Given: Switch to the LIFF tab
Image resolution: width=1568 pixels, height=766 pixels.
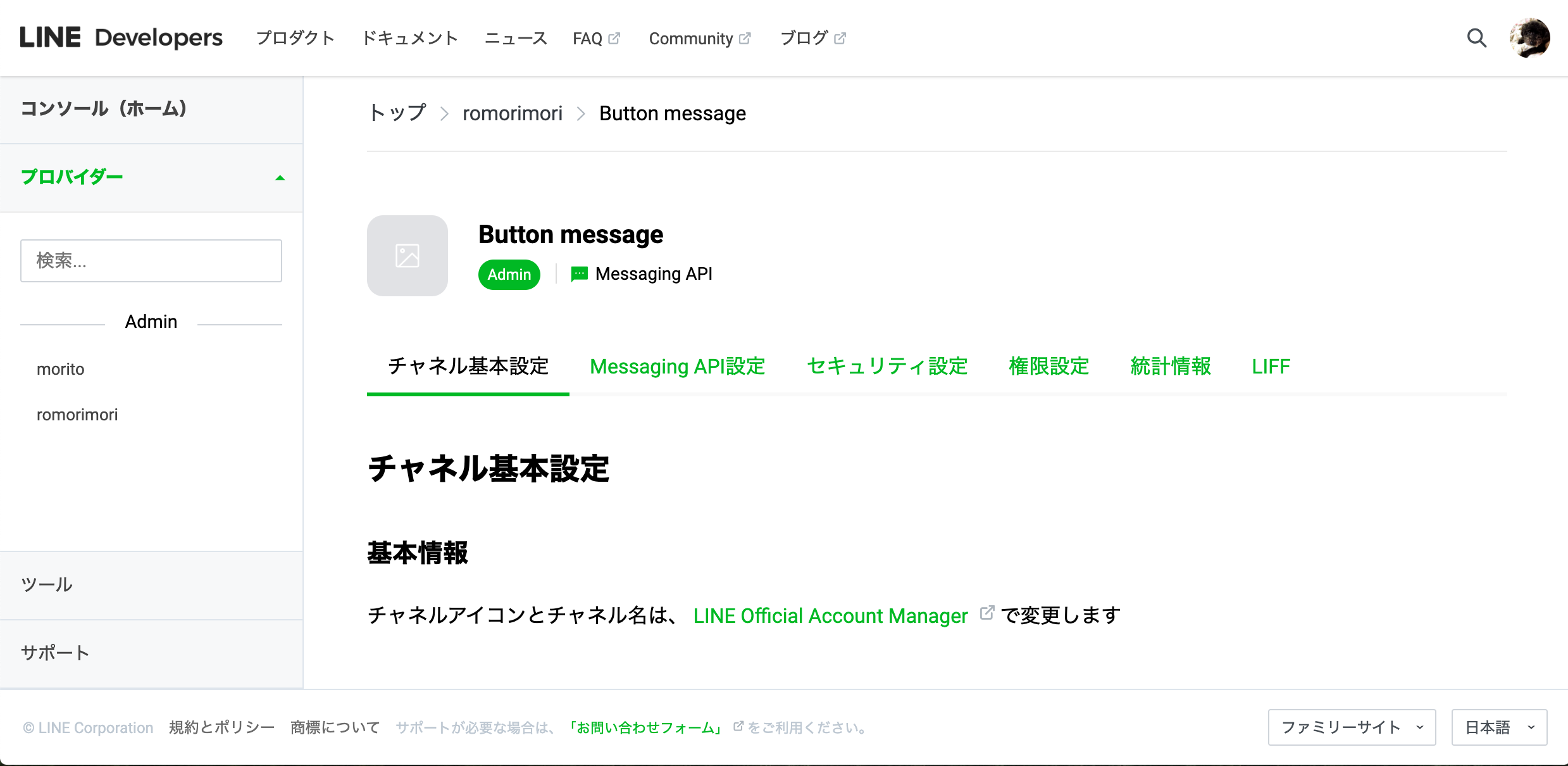Looking at the screenshot, I should click(x=1271, y=367).
